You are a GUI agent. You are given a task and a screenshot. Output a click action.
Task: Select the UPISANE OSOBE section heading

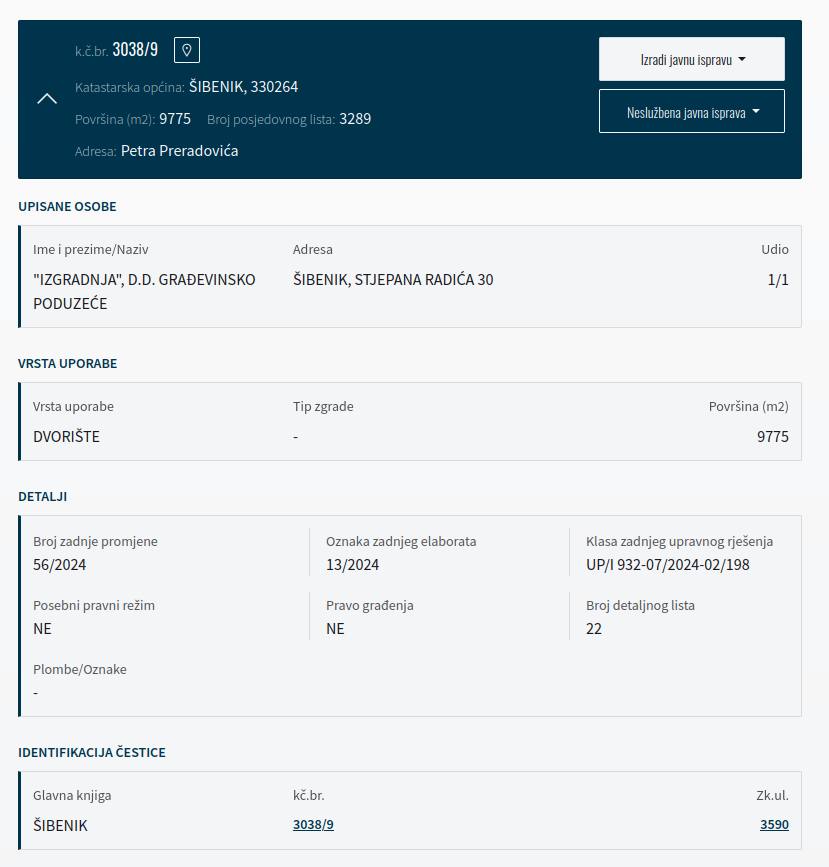67,207
